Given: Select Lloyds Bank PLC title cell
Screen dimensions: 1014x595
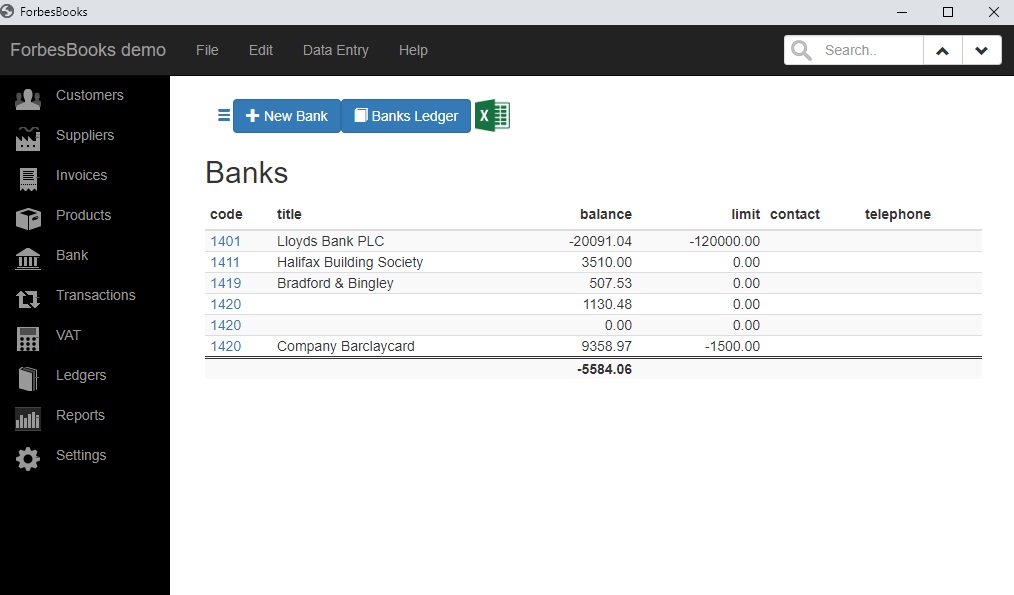Looking at the screenshot, I should [330, 241].
